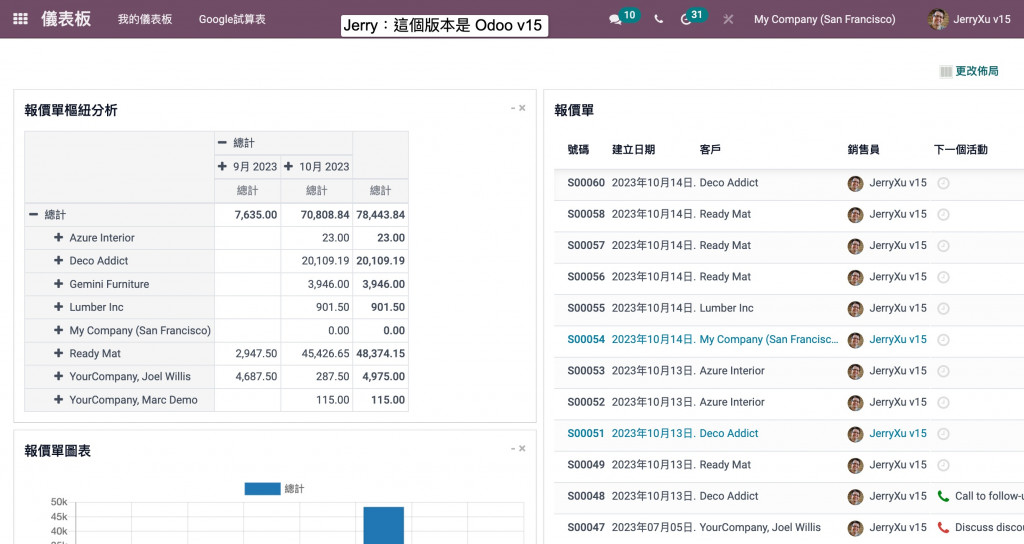Expand the Azure Interior pivot row

tap(58, 238)
